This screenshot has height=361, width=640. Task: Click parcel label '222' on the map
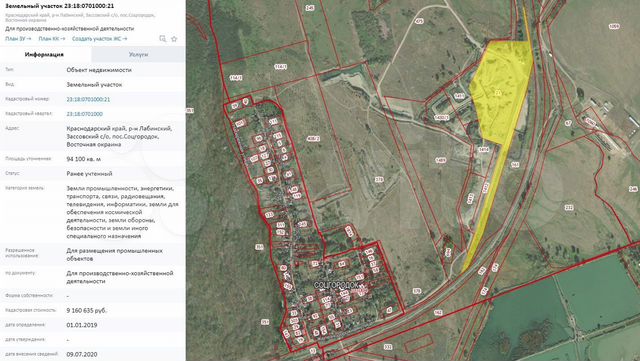tap(569, 208)
